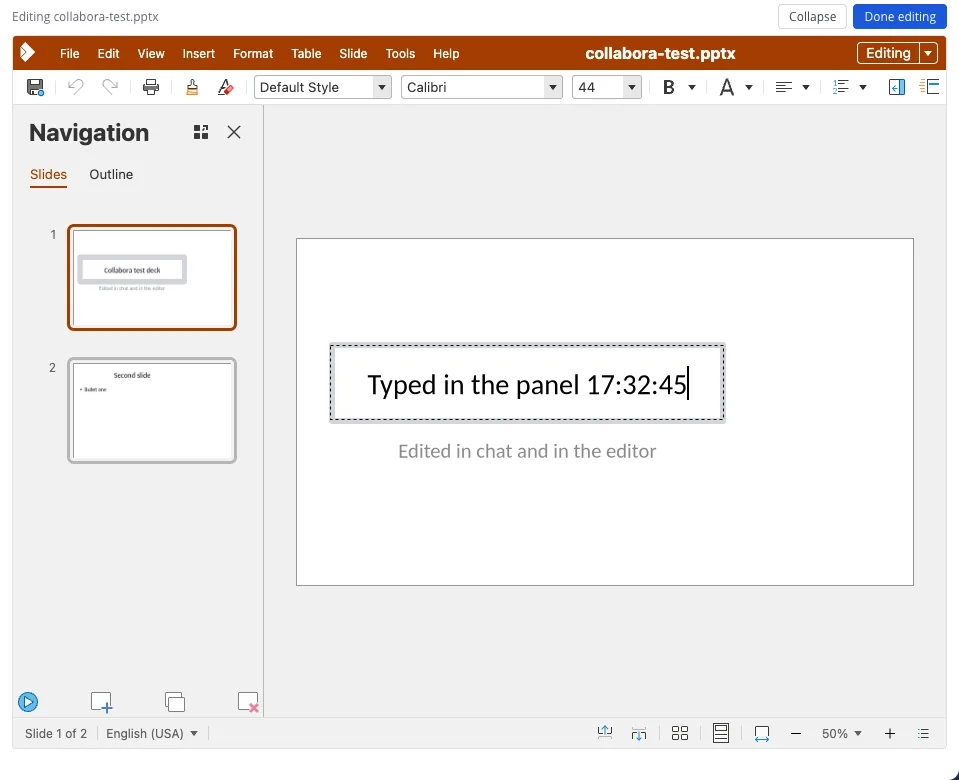Select the Second slide thumbnail
959x780 pixels.
(x=152, y=410)
